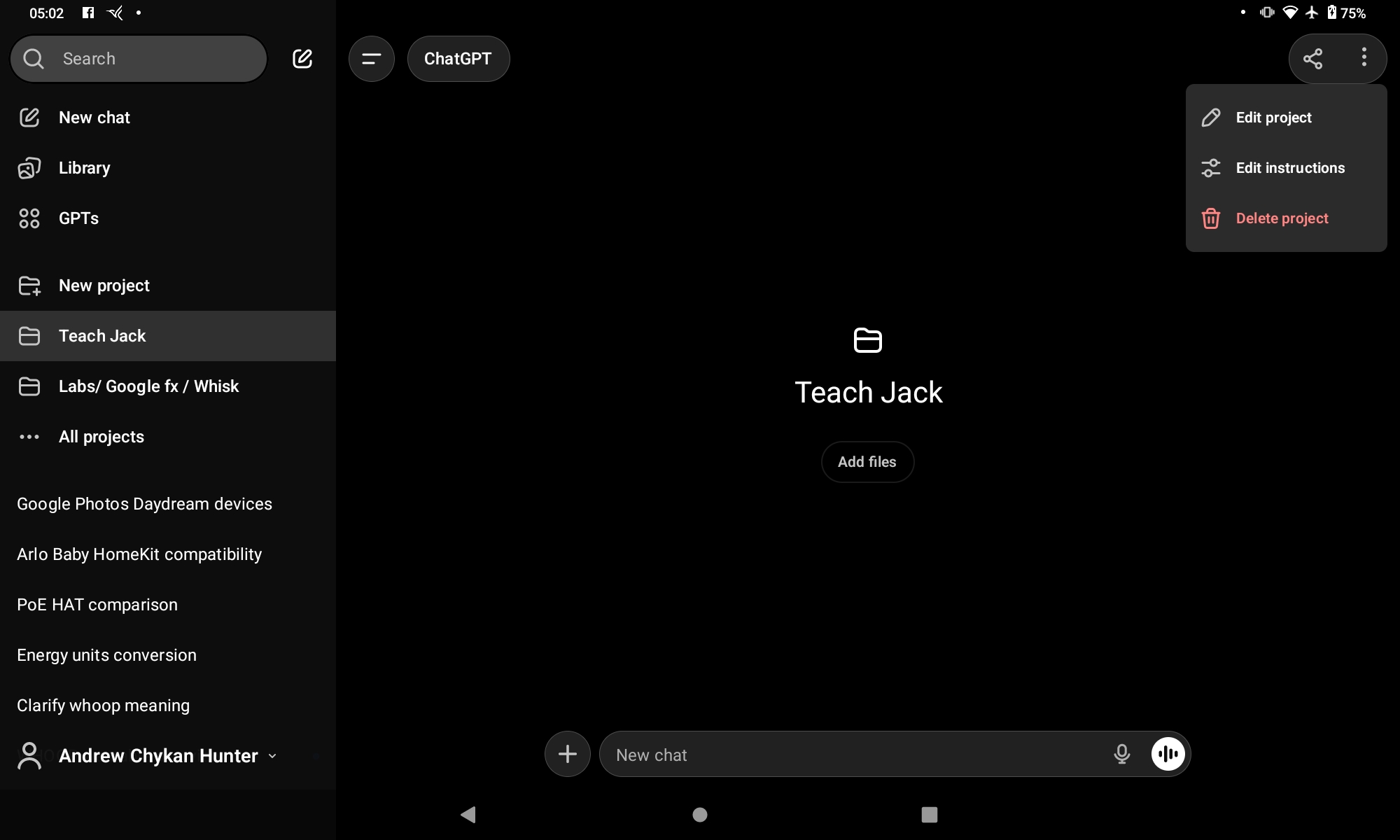
Task: Create a New project
Action: point(104,286)
